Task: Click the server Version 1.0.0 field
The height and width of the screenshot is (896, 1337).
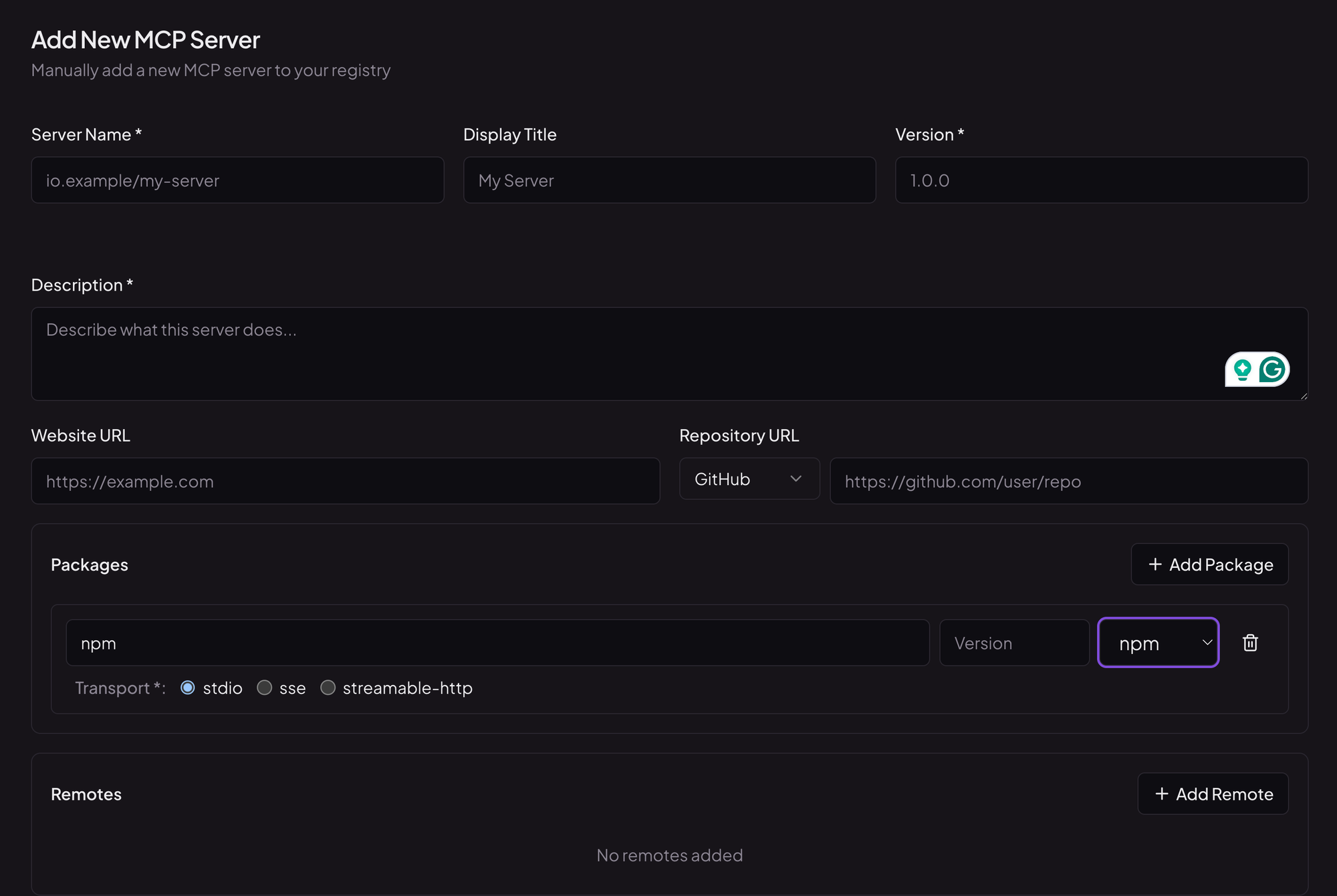Action: point(1101,180)
